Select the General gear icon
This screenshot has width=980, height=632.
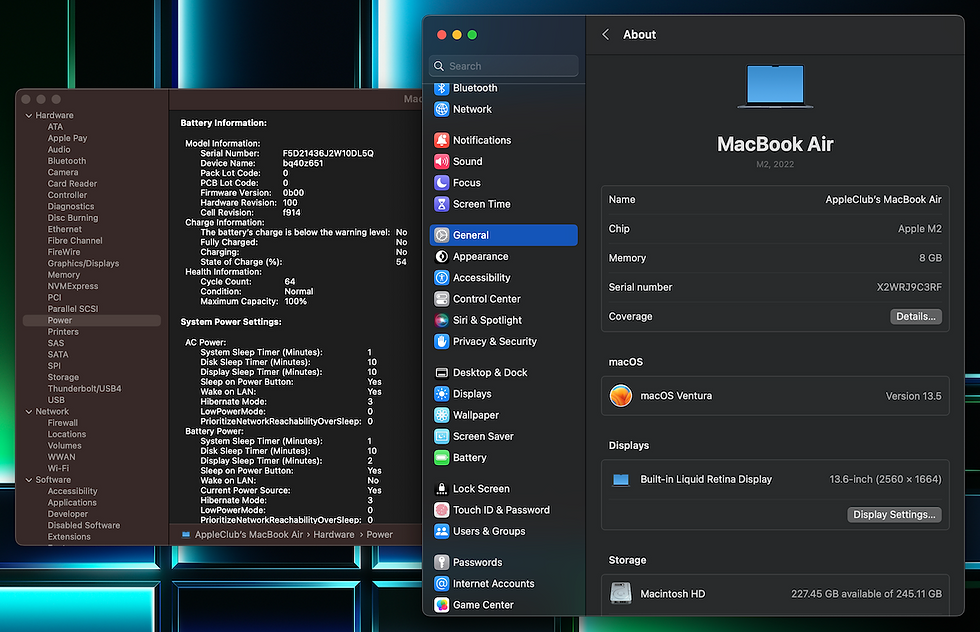point(442,235)
